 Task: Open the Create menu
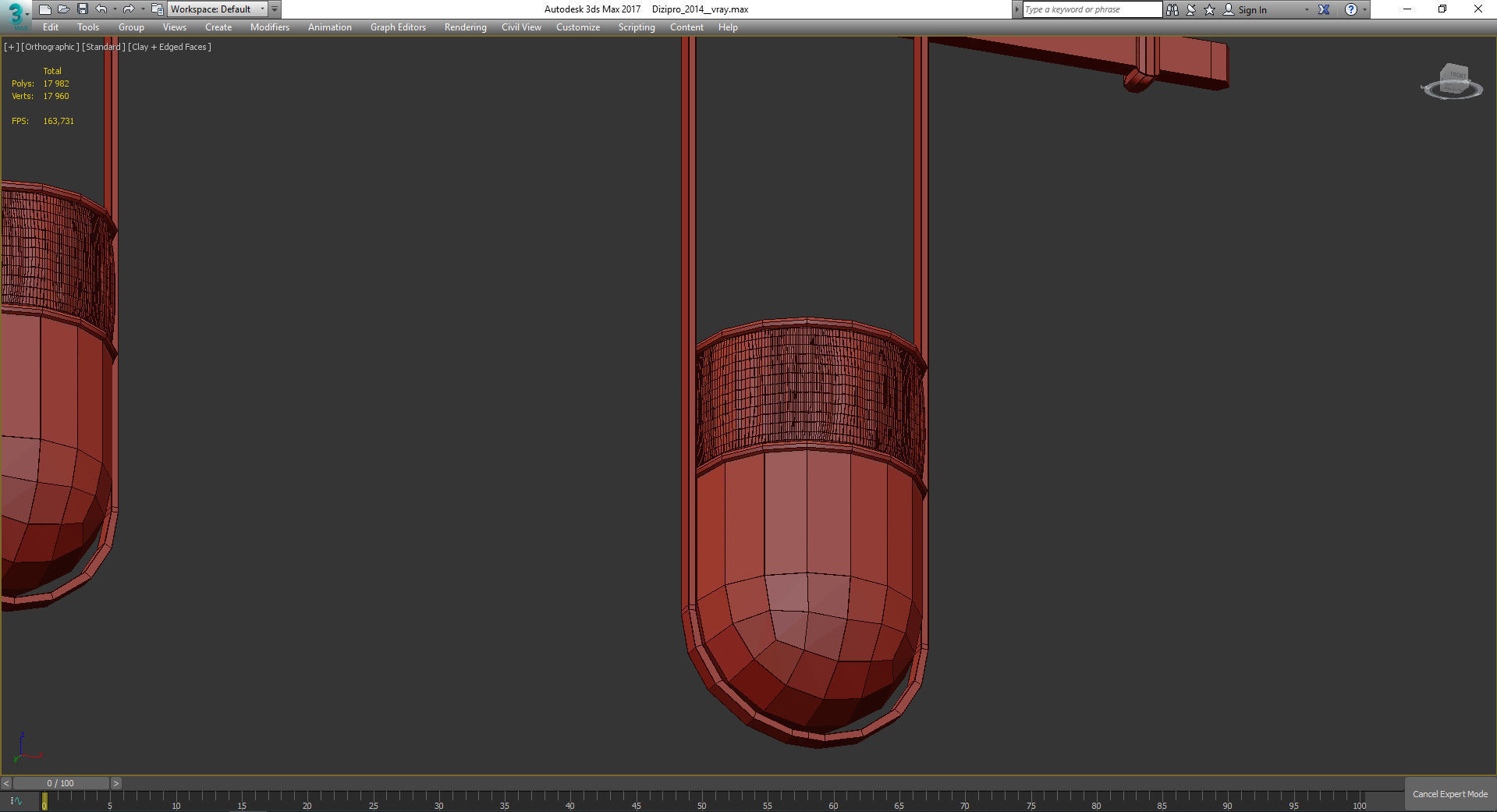pyautogui.click(x=218, y=27)
